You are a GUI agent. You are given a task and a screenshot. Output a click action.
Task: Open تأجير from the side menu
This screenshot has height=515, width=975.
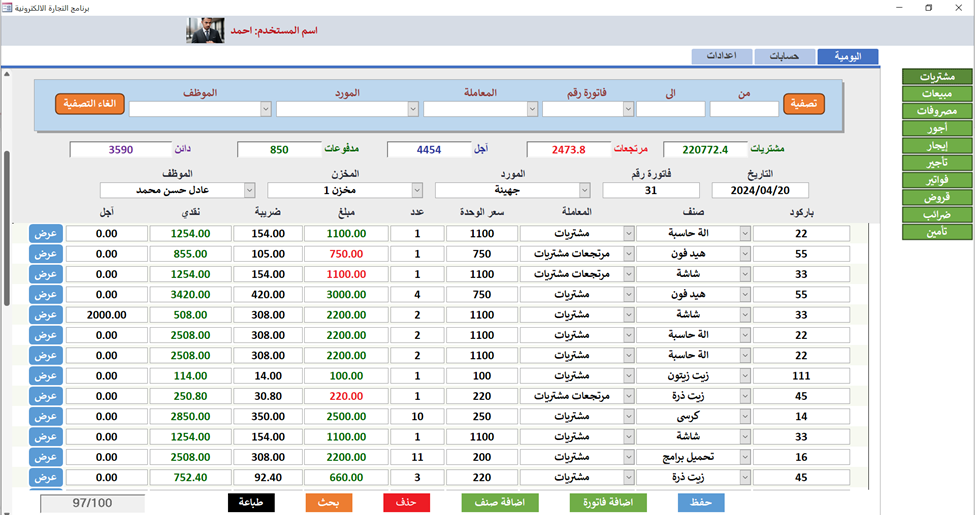tap(937, 162)
